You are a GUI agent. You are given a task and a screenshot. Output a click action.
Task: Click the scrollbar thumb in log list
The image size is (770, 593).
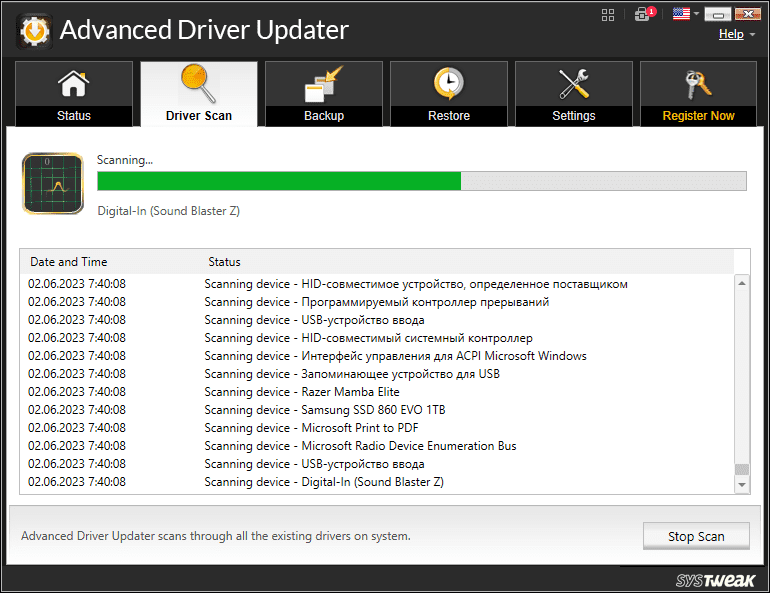pyautogui.click(x=742, y=469)
